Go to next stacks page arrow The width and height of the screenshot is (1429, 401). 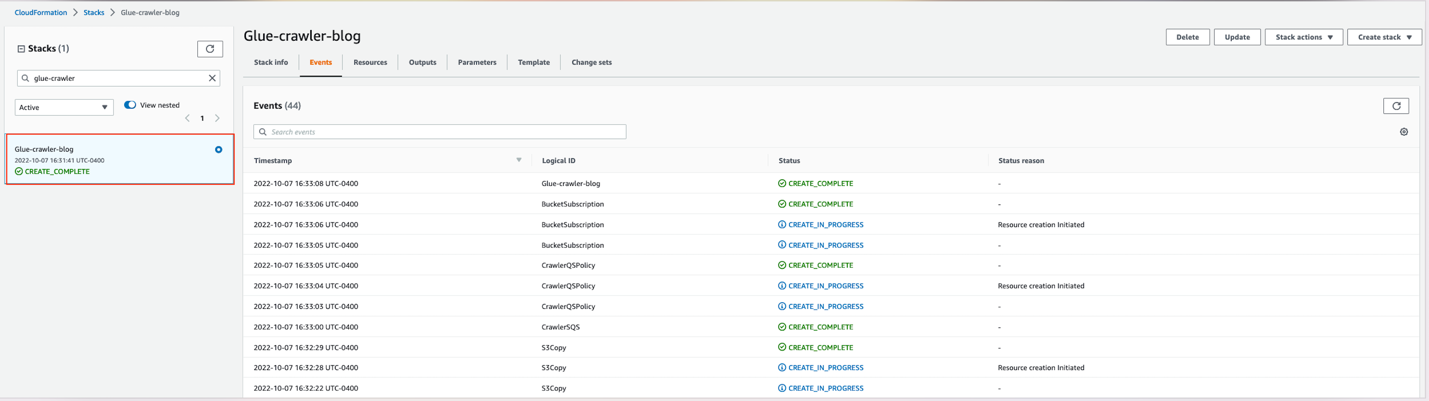(217, 119)
